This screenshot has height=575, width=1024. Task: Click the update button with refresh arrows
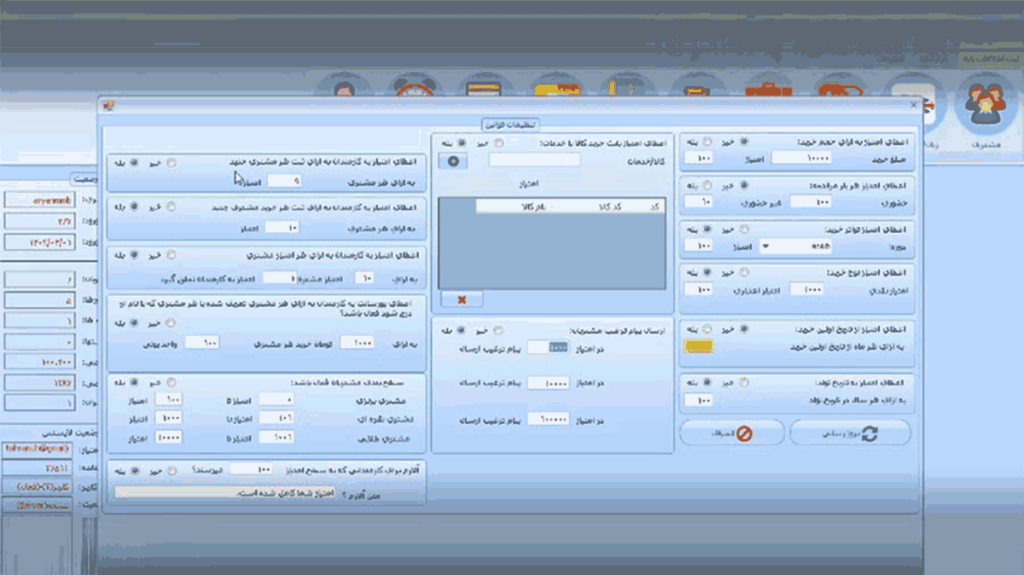(850, 432)
